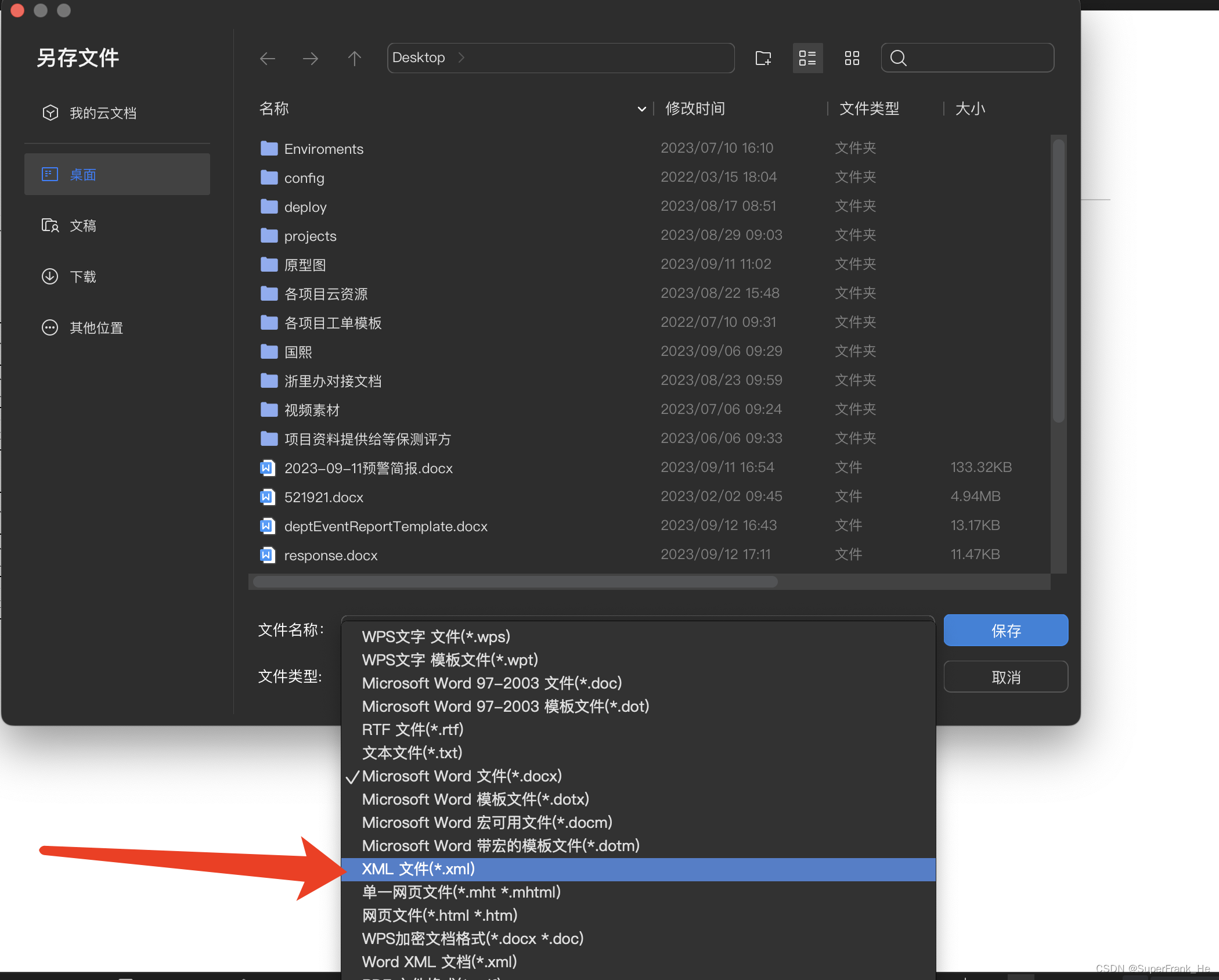This screenshot has width=1219, height=980.
Task: Open My Cloud Documents location
Action: (x=103, y=113)
